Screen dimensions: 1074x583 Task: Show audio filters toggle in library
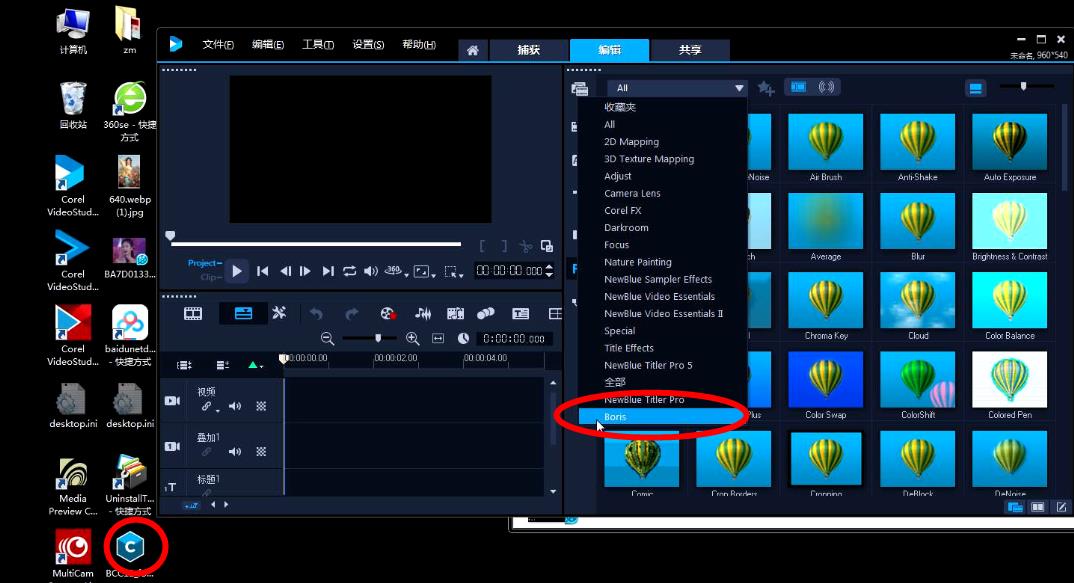[826, 87]
